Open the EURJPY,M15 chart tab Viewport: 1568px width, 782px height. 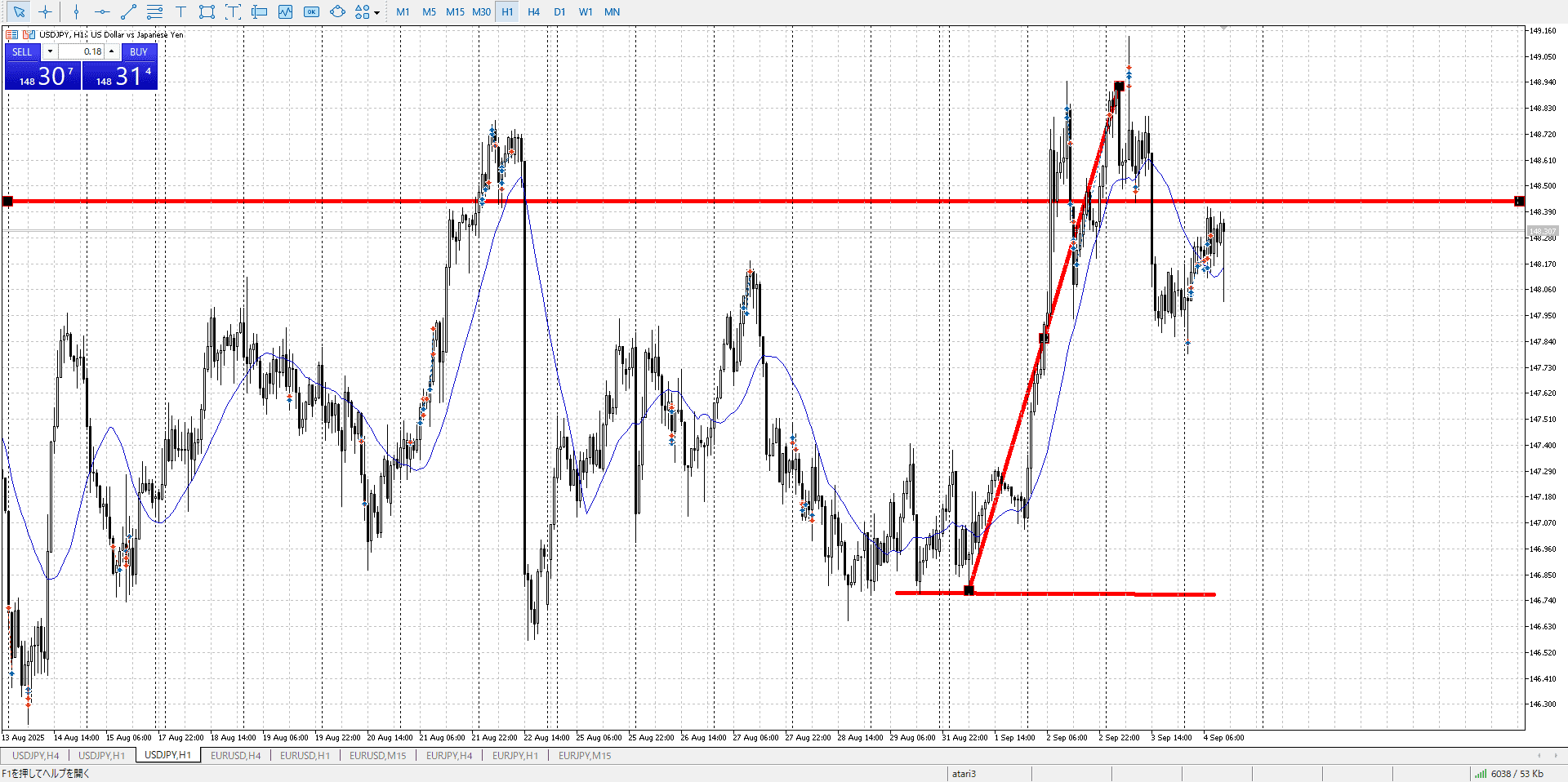click(x=585, y=755)
